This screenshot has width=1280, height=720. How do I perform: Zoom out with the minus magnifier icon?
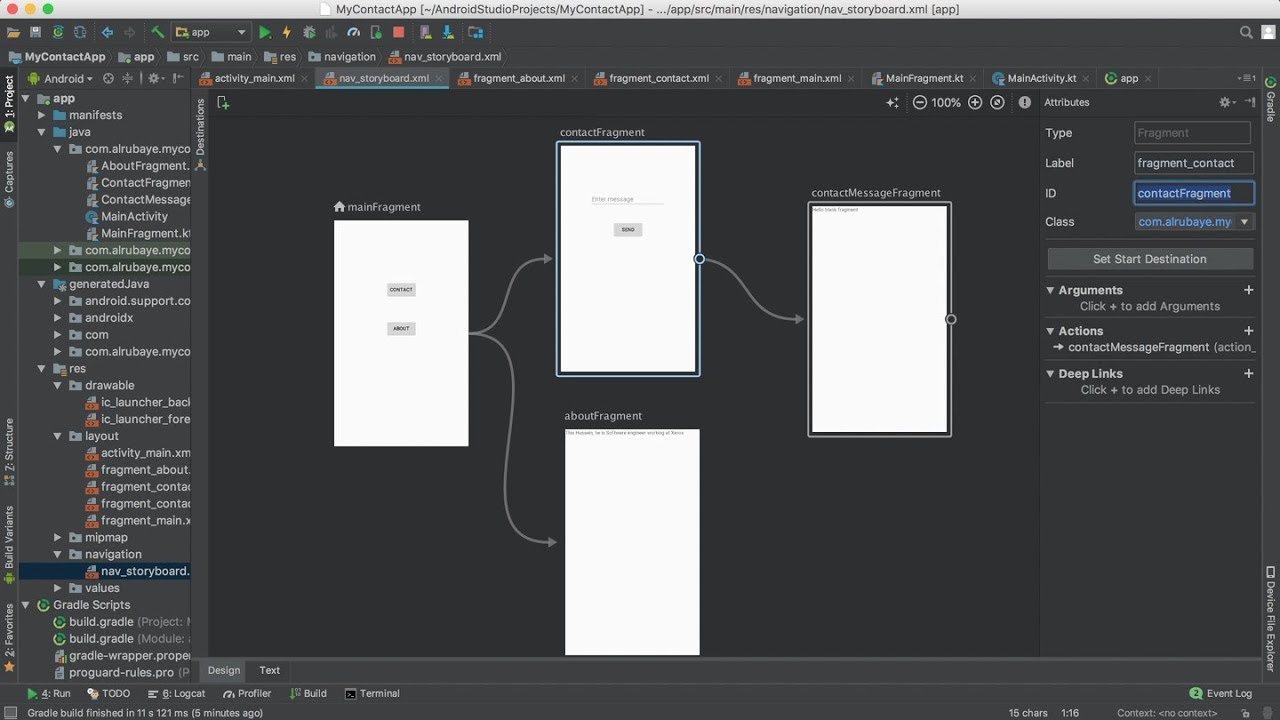pyautogui.click(x=920, y=102)
